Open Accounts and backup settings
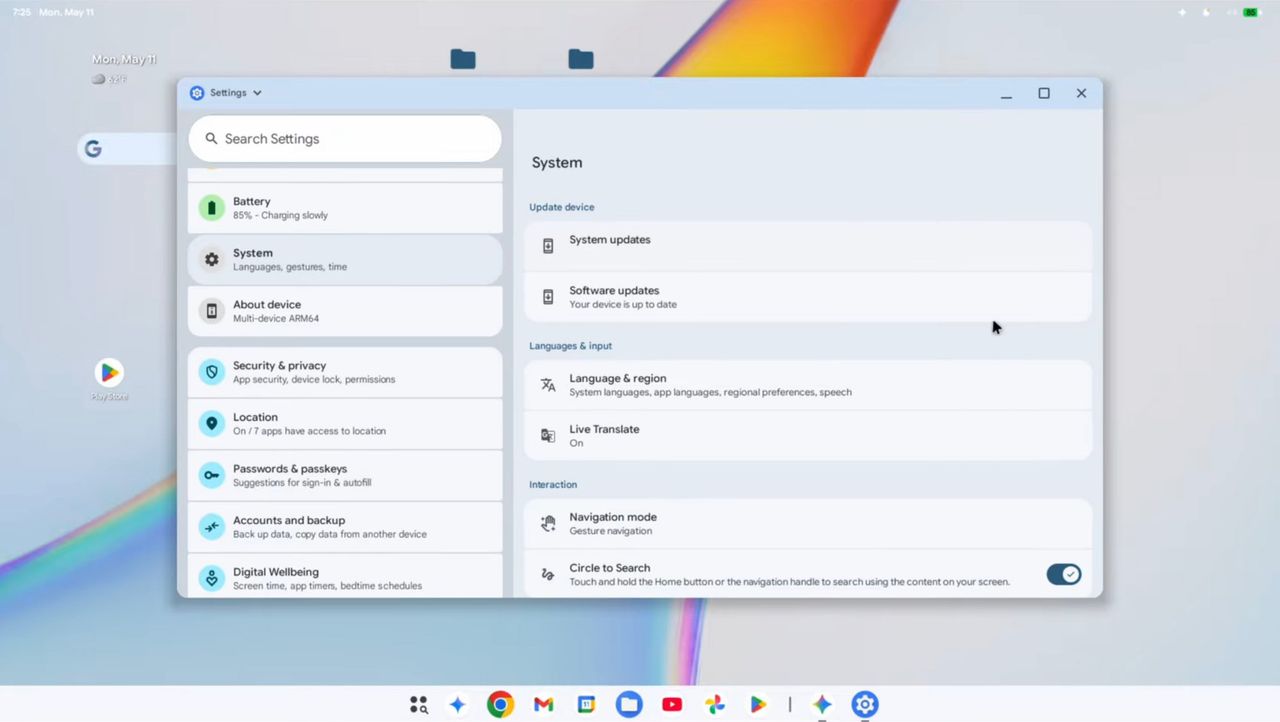Viewport: 1280px width, 722px height. tap(345, 527)
